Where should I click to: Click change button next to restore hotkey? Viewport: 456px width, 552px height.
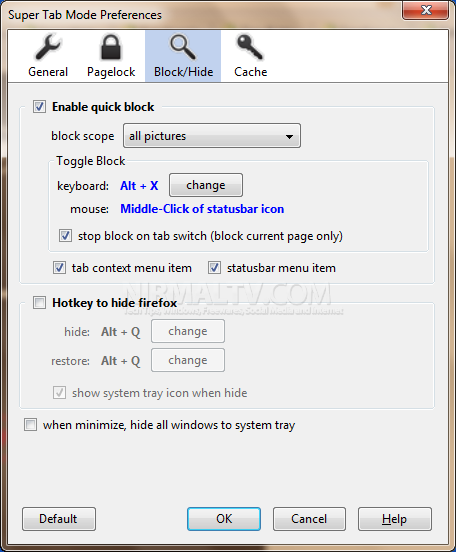[x=188, y=360]
